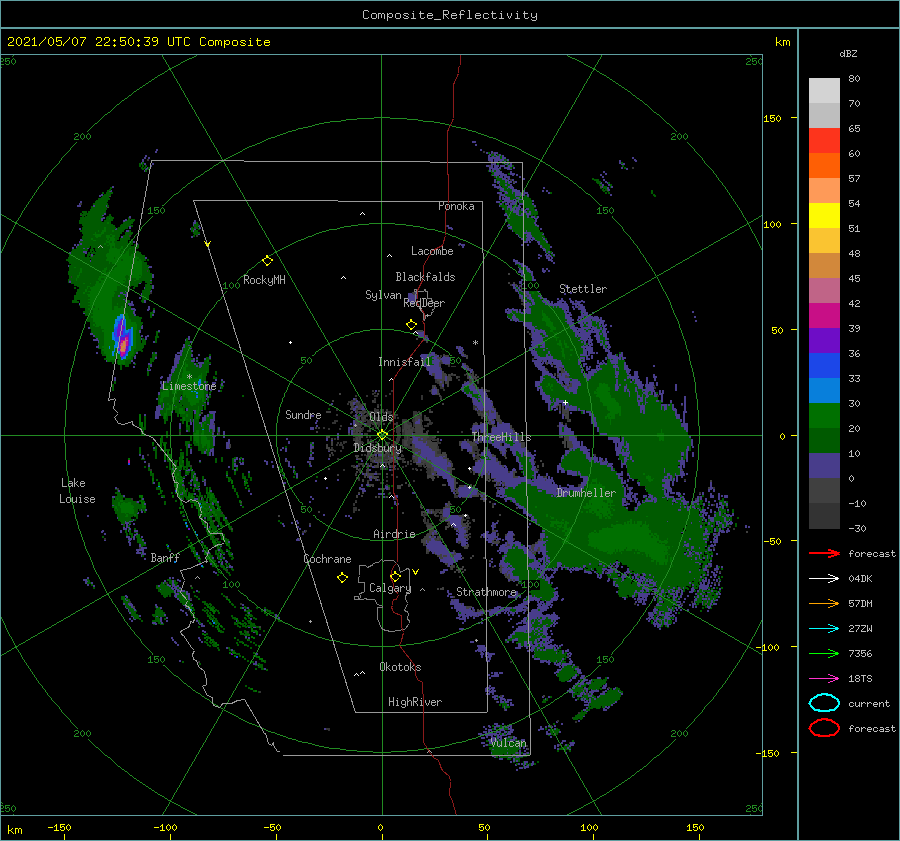Click the yellow diamond marker below Cochrane
Image resolution: width=900 pixels, height=841 pixels.
click(x=342, y=578)
